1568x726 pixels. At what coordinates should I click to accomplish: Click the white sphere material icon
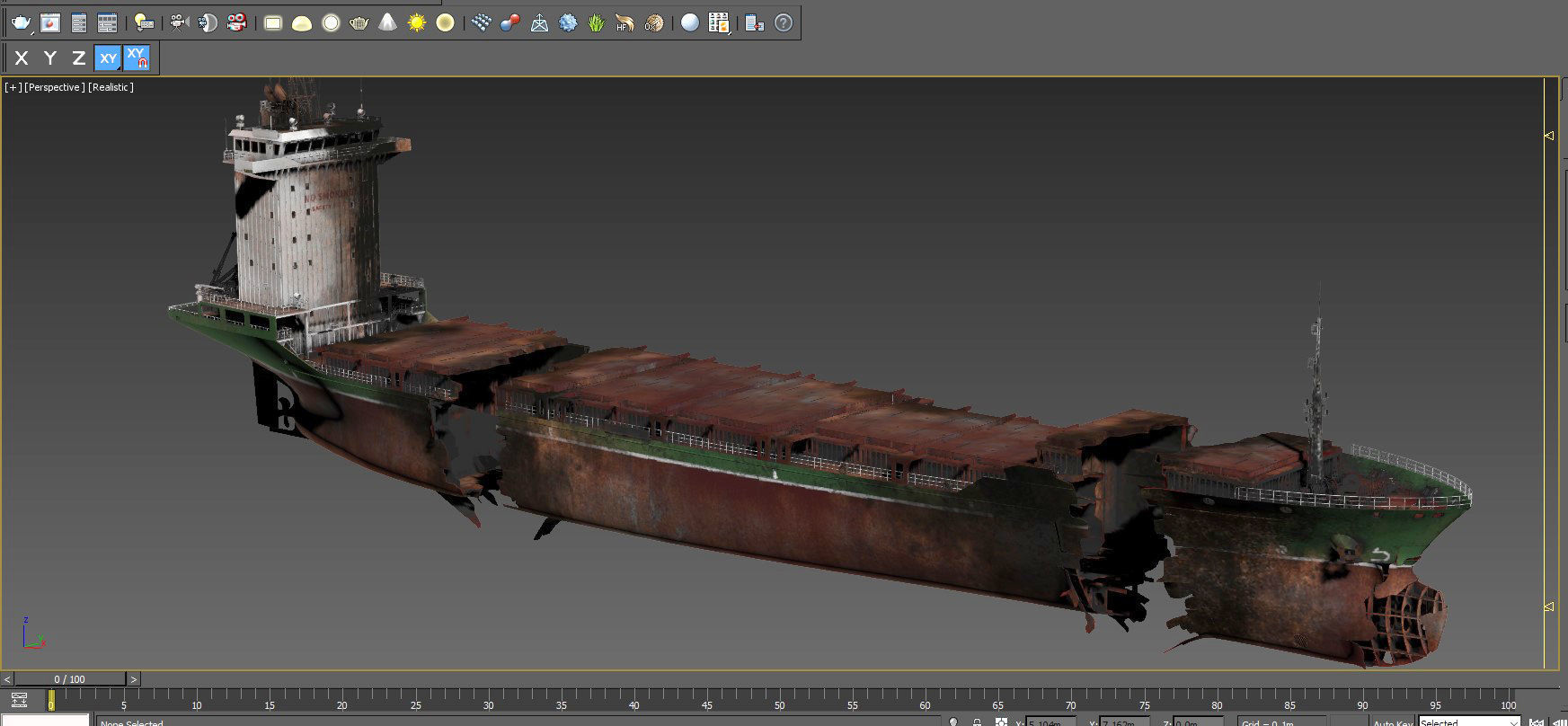coord(689,23)
